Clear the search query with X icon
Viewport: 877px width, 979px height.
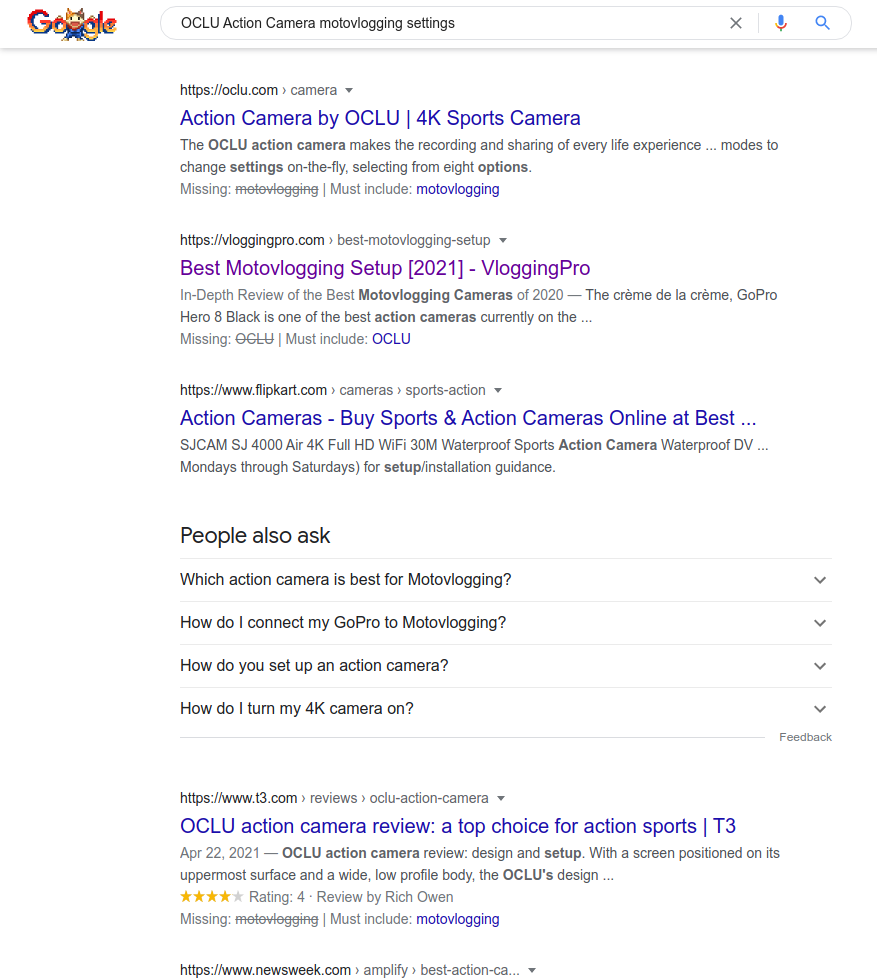click(x=736, y=23)
